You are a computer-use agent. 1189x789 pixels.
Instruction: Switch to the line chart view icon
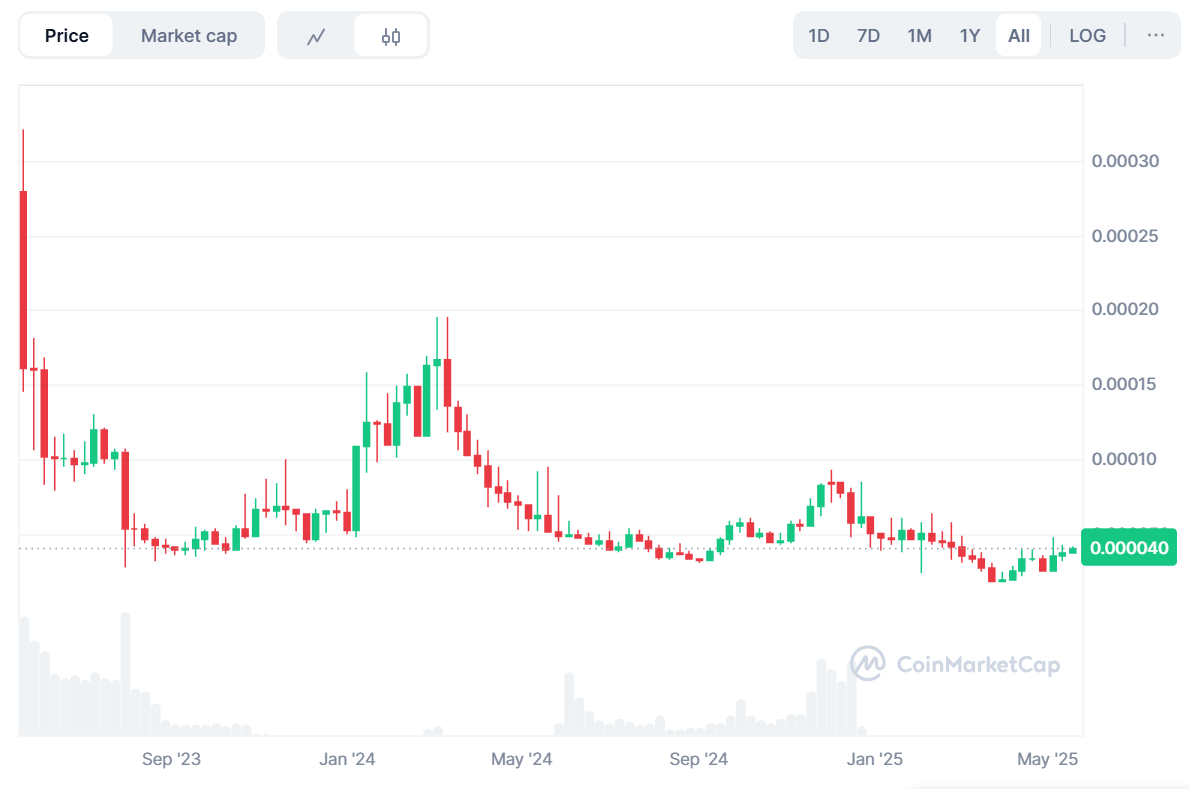(x=316, y=36)
